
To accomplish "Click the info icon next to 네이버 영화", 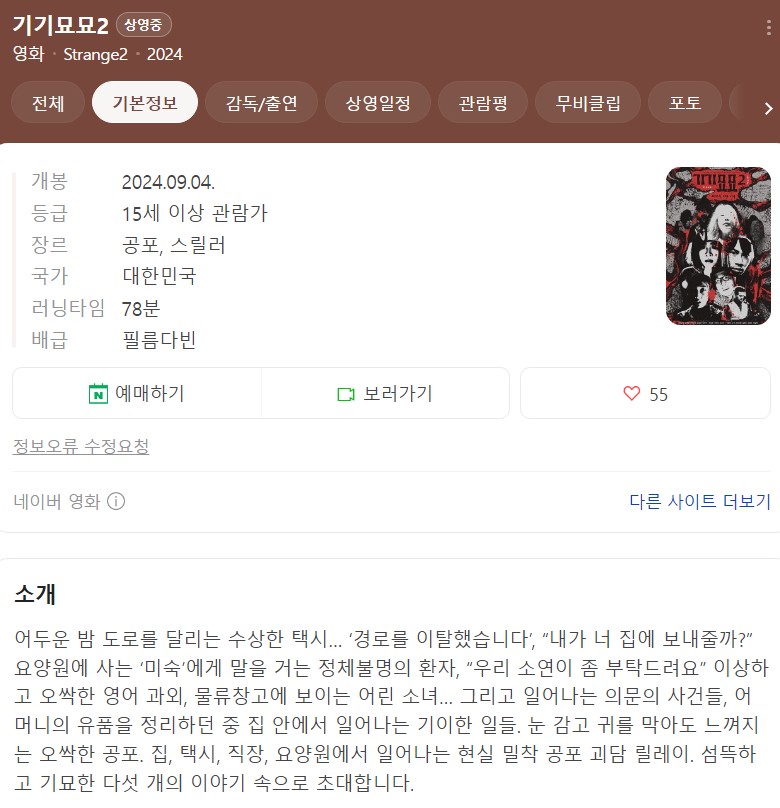I will (116, 501).
